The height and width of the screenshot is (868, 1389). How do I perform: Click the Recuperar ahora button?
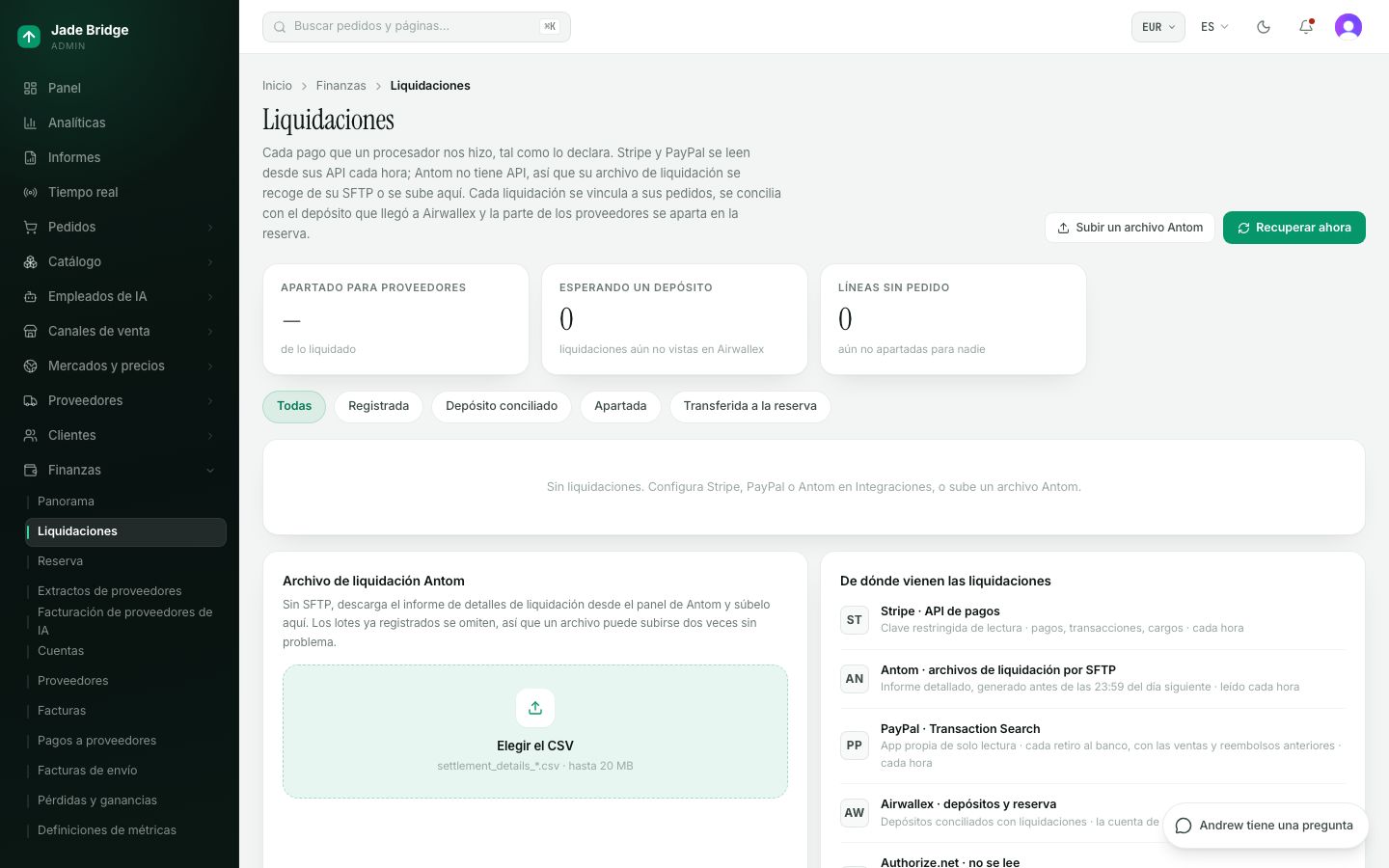click(x=1294, y=228)
